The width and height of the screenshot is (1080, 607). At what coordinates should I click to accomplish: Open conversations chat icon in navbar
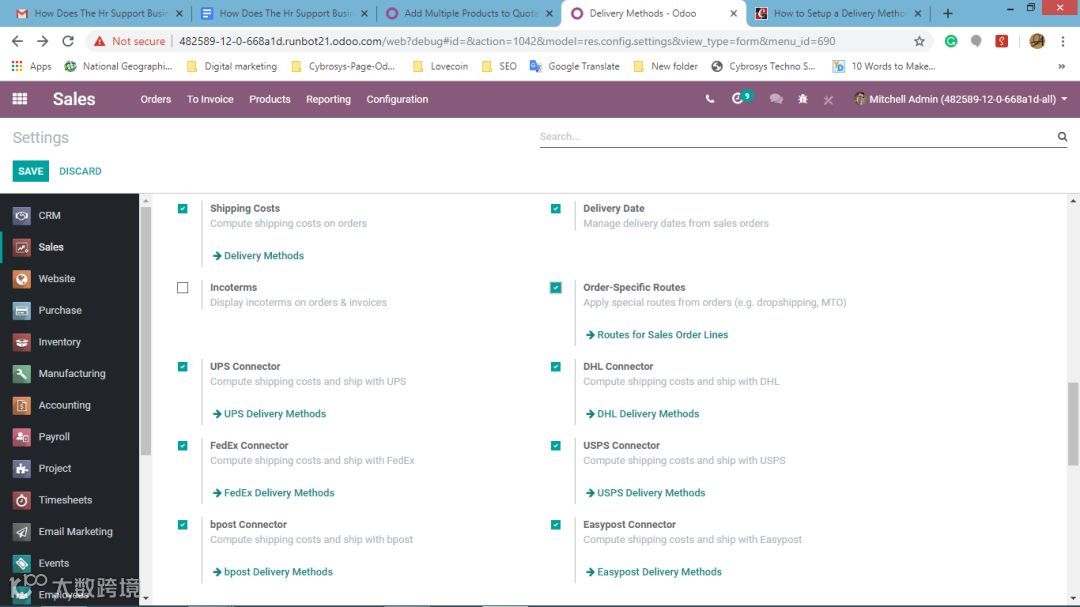(776, 99)
